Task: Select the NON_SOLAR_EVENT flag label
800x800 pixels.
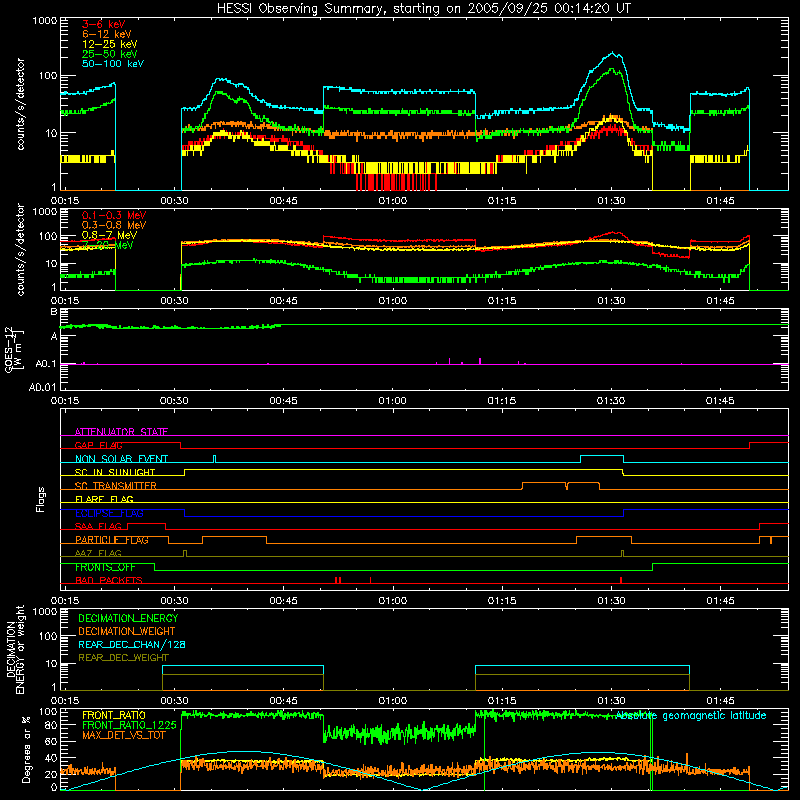Action: pyautogui.click(x=121, y=459)
